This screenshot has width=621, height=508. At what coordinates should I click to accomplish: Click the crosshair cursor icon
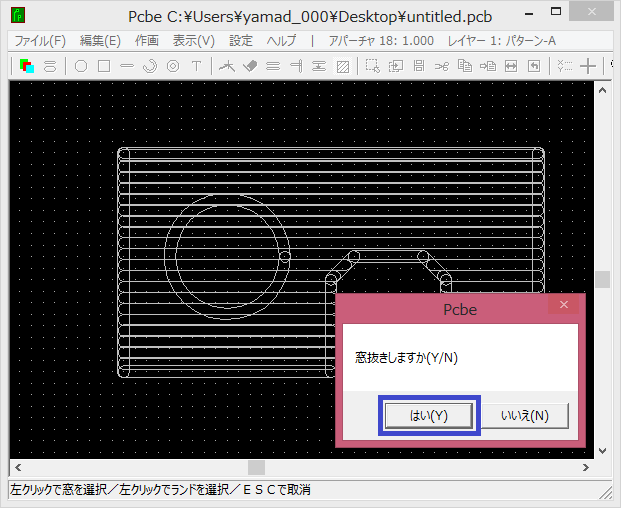click(589, 66)
